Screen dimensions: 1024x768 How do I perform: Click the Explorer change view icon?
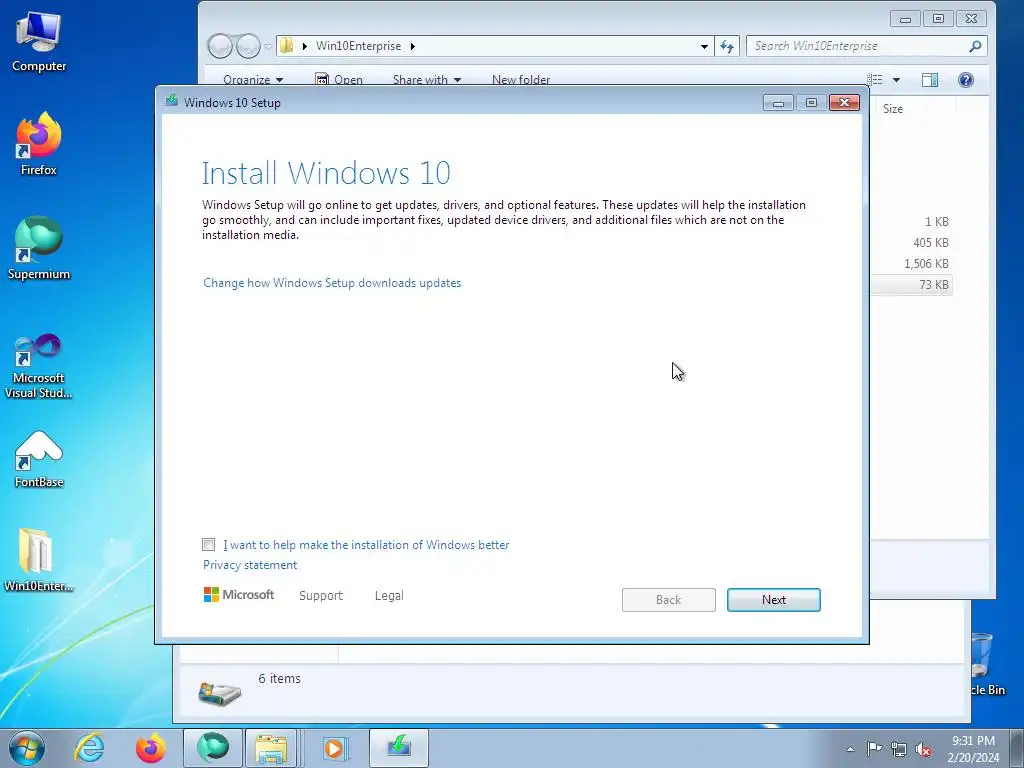[874, 80]
